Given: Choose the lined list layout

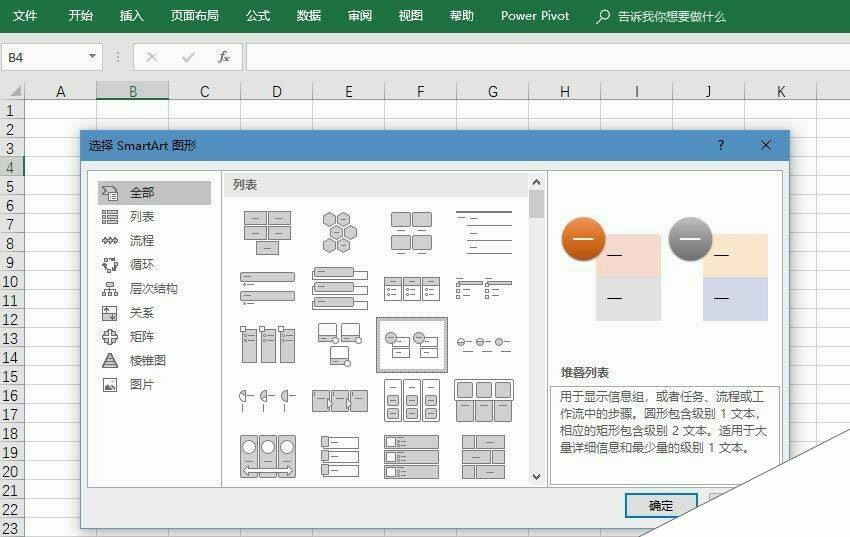Looking at the screenshot, I should (484, 232).
